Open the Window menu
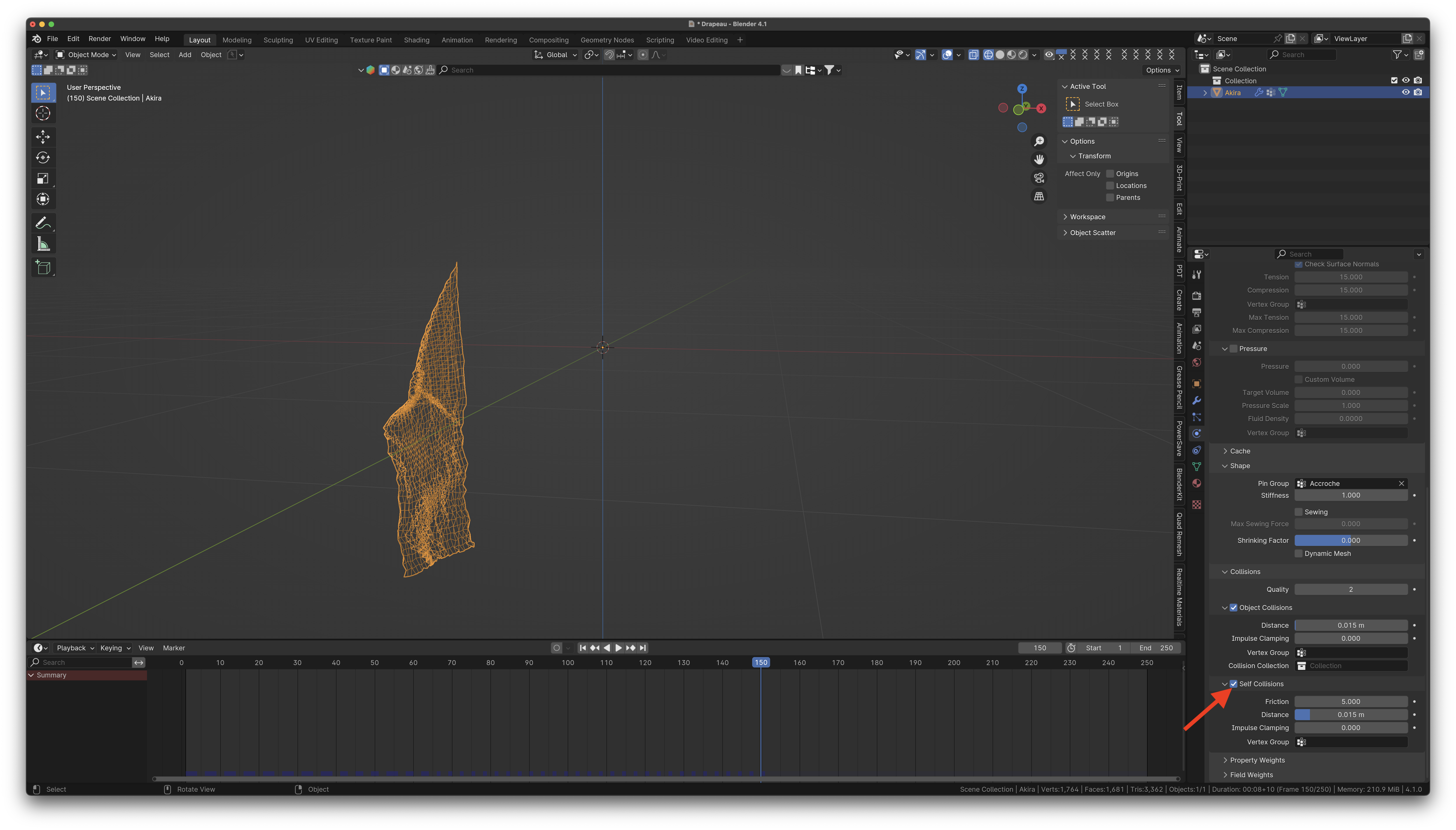The height and width of the screenshot is (830, 1456). (133, 39)
